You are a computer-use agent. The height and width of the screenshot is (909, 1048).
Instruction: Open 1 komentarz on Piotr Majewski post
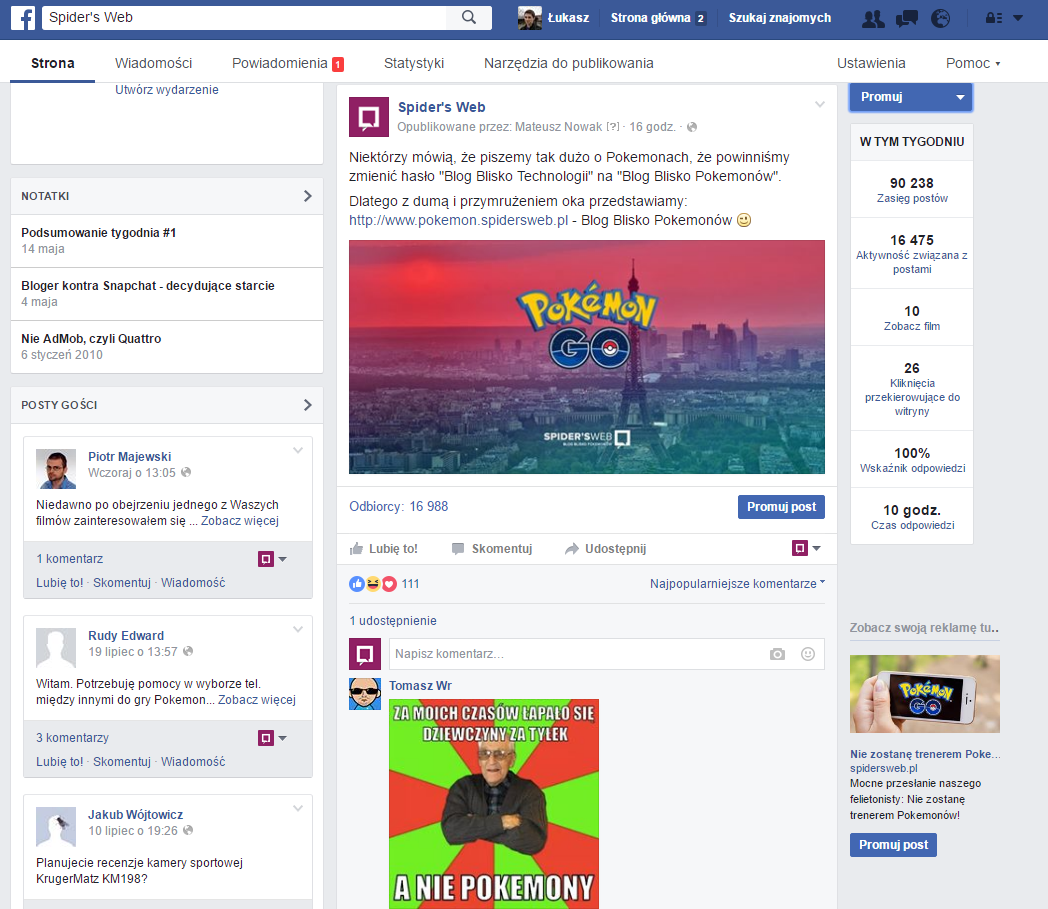point(70,559)
